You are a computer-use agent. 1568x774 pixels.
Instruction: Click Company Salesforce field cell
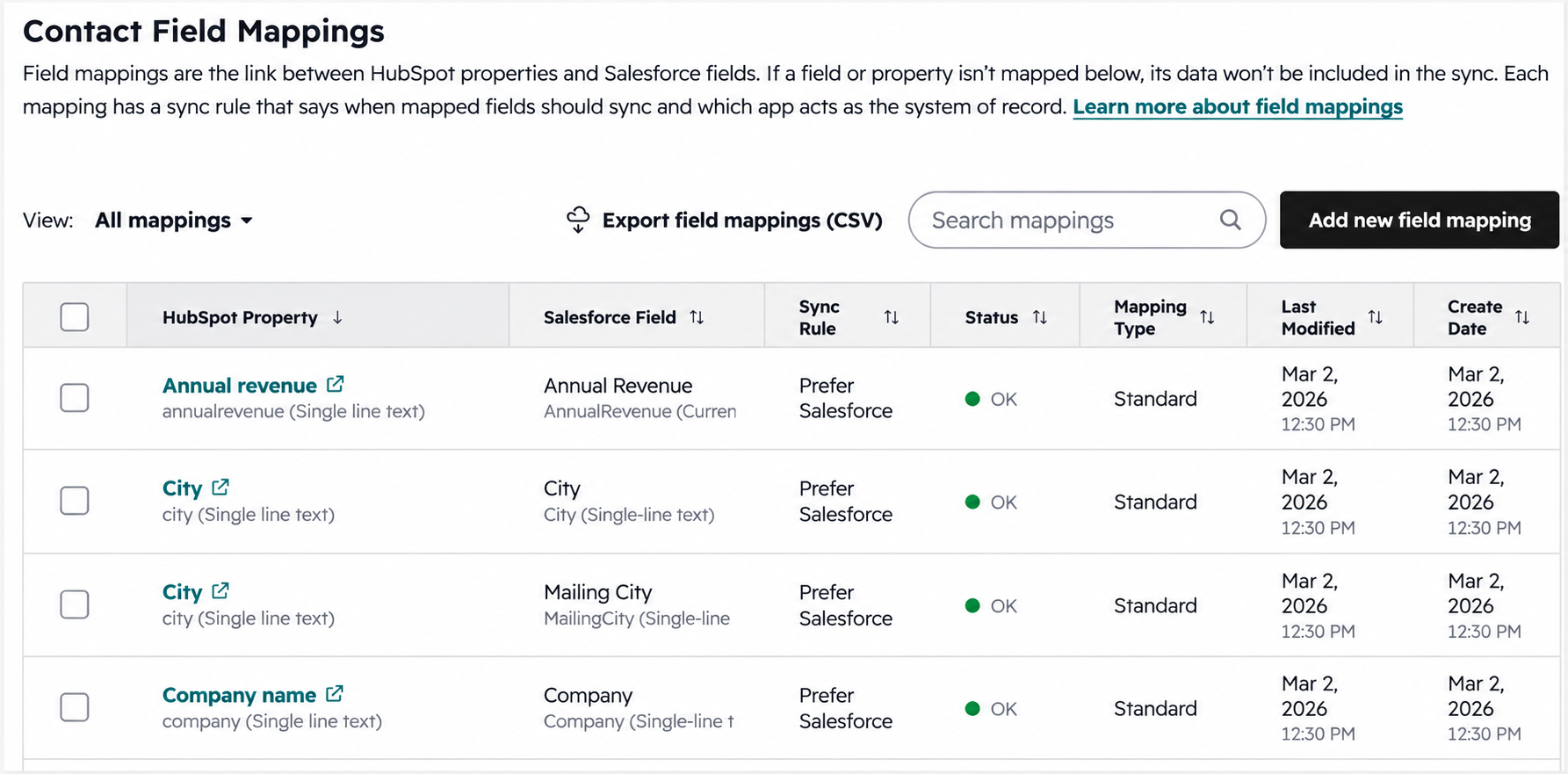tap(639, 708)
